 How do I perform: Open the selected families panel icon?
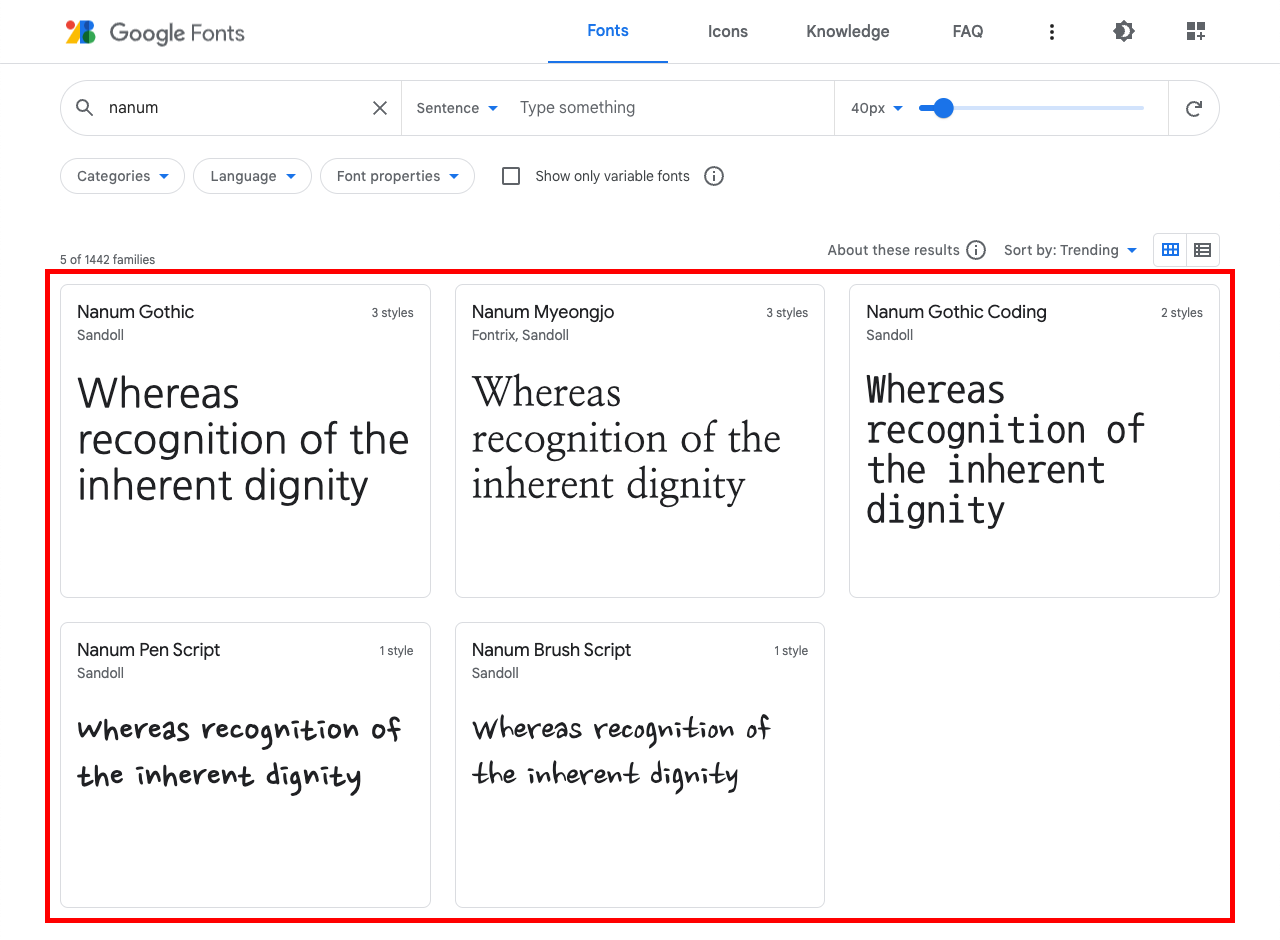(x=1196, y=32)
